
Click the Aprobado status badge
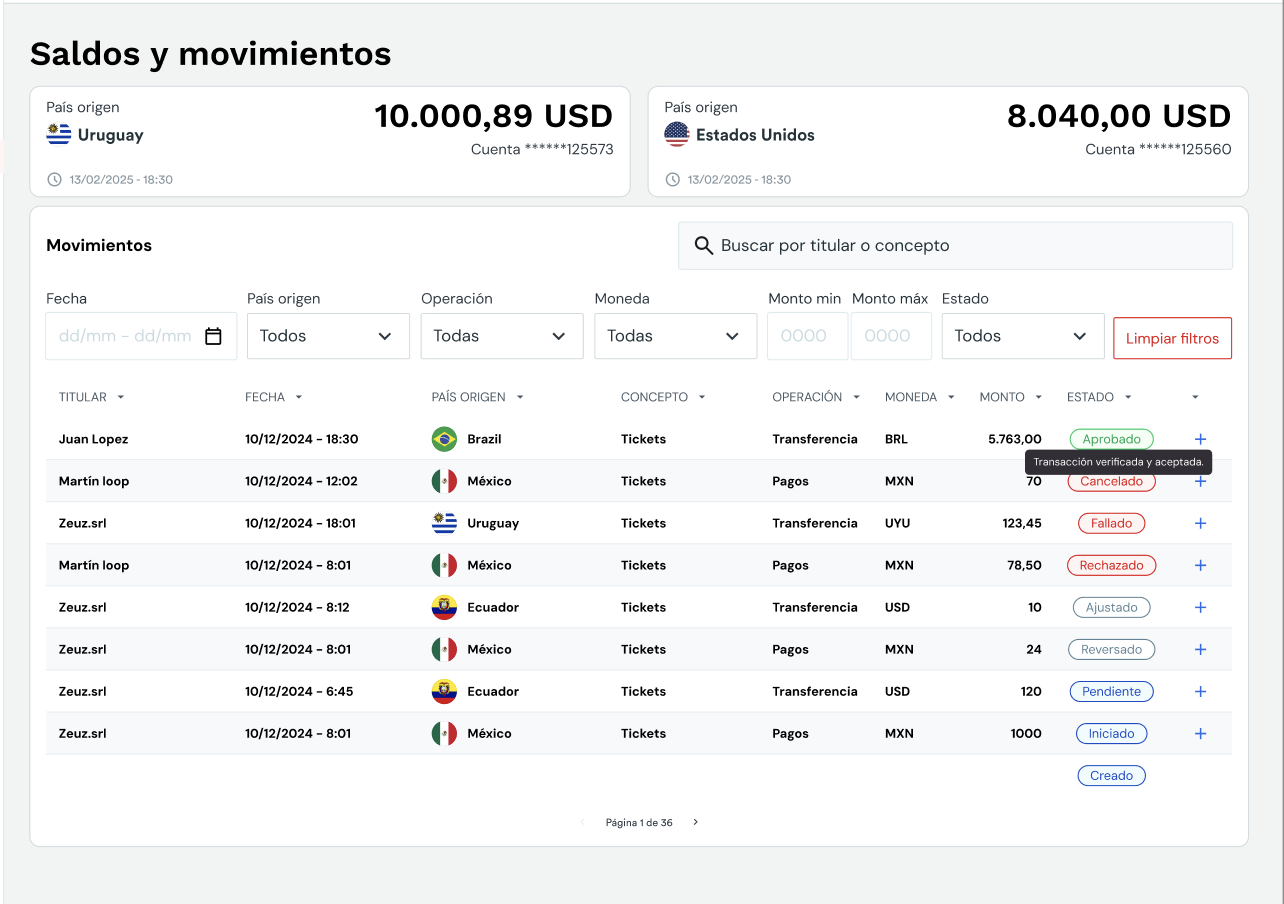click(x=1111, y=439)
